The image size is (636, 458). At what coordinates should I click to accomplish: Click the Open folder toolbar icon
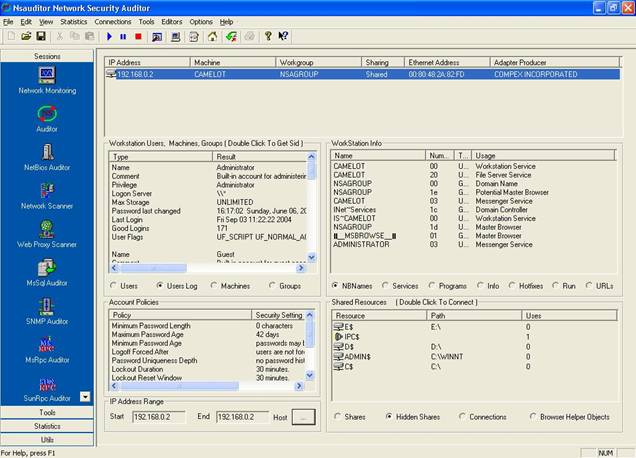pyautogui.click(x=26, y=37)
